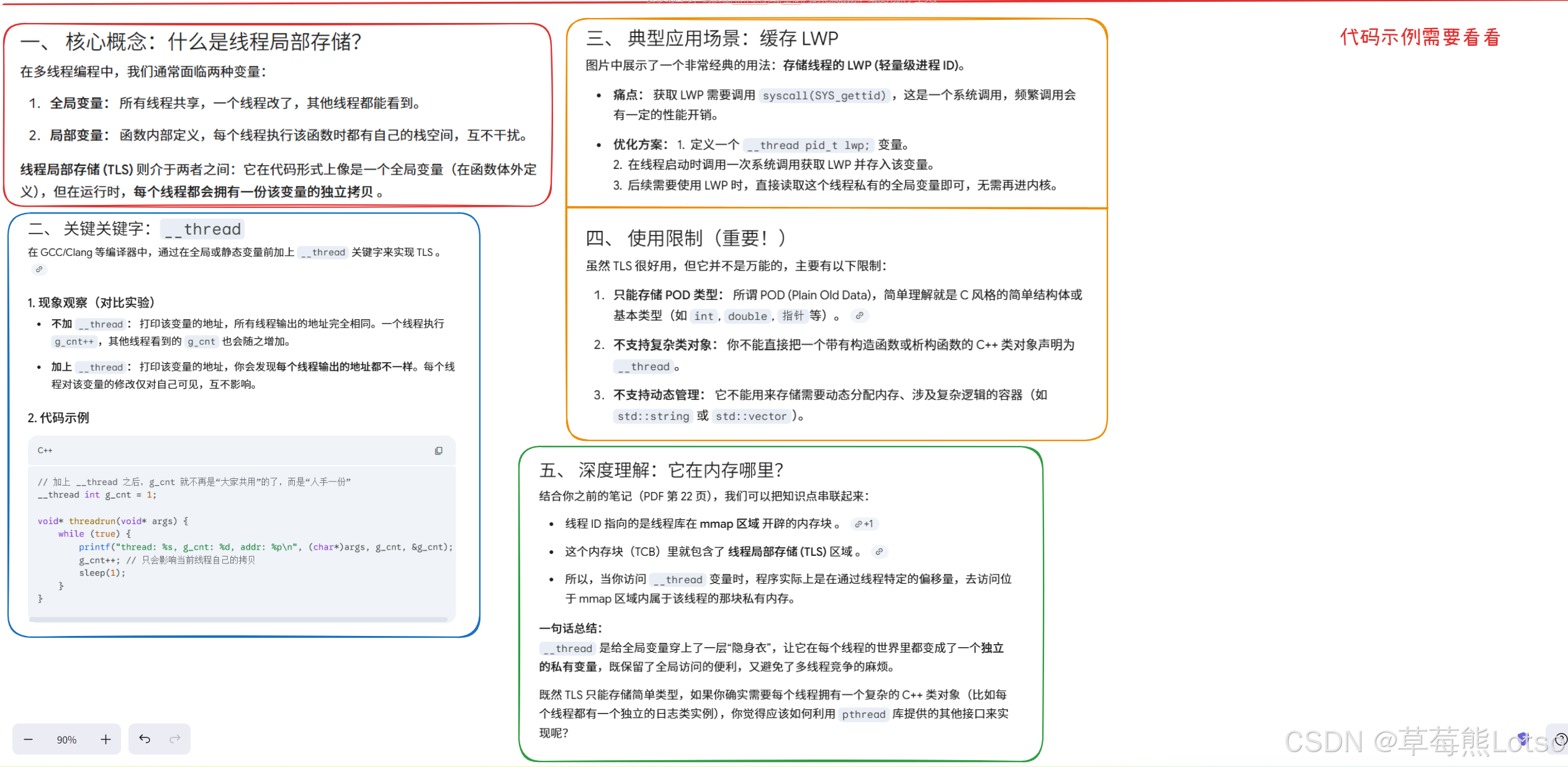This screenshot has height=767, width=1568.
Task: Click the undo arrow button
Action: tap(145, 738)
